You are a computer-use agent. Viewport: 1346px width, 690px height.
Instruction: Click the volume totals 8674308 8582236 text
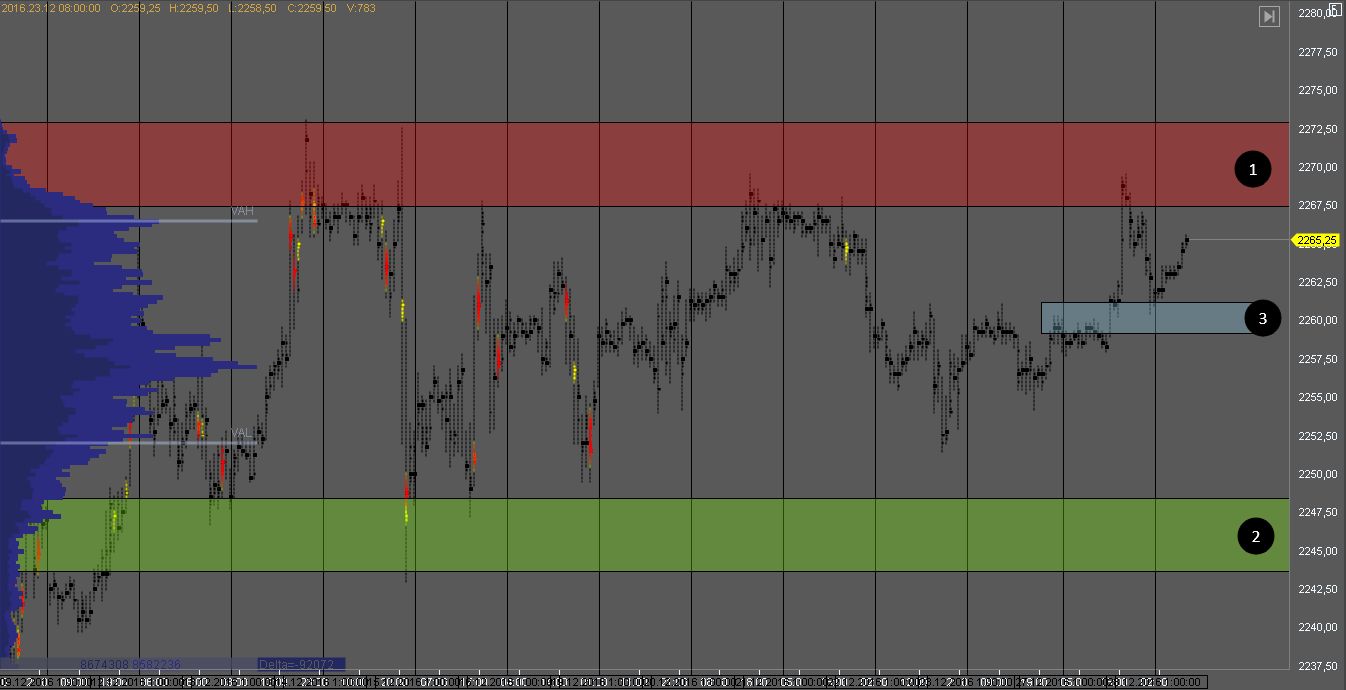tap(130, 664)
